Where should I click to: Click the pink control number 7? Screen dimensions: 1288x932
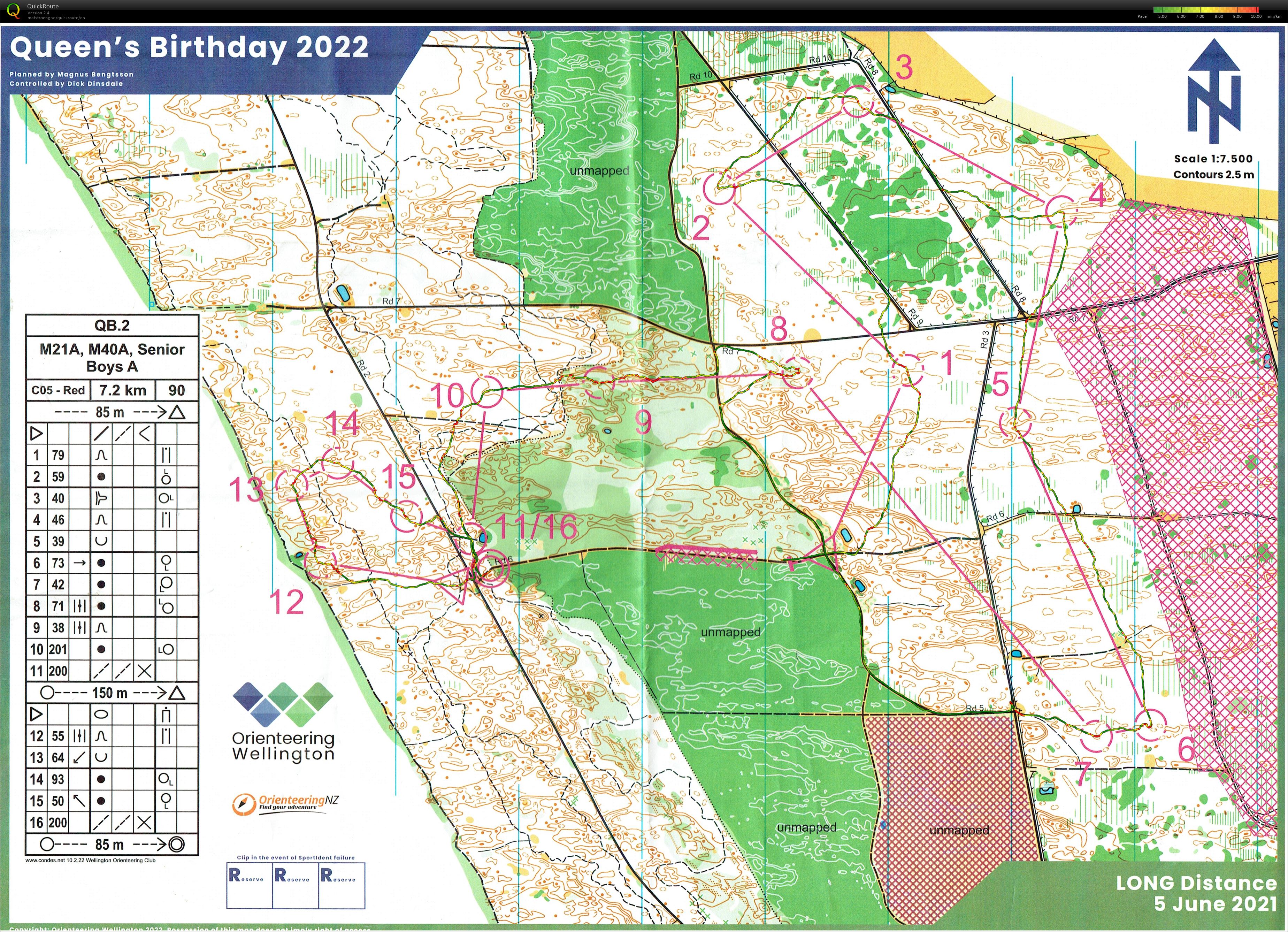pyautogui.click(x=1082, y=774)
